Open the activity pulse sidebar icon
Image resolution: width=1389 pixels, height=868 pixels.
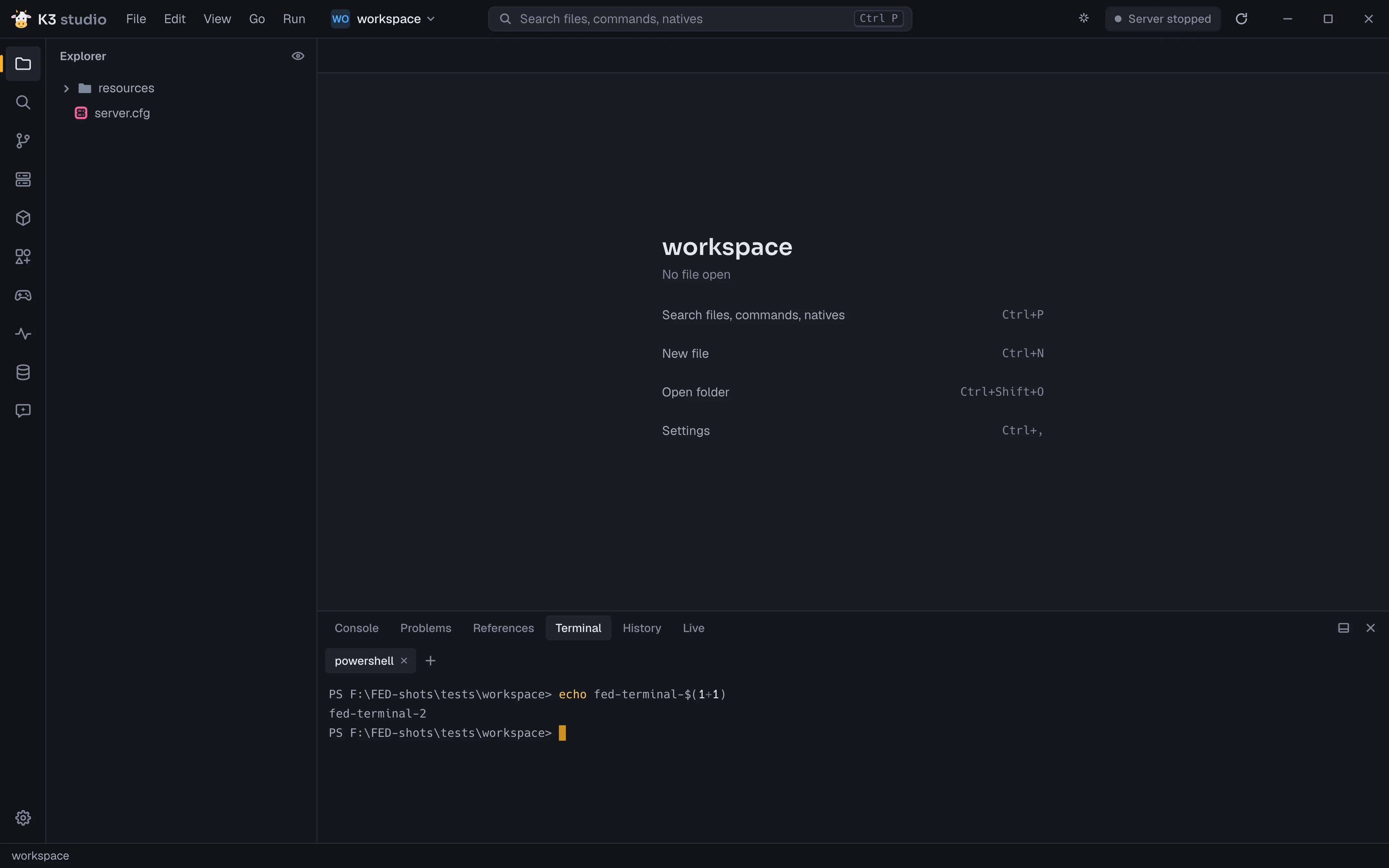[x=23, y=334]
